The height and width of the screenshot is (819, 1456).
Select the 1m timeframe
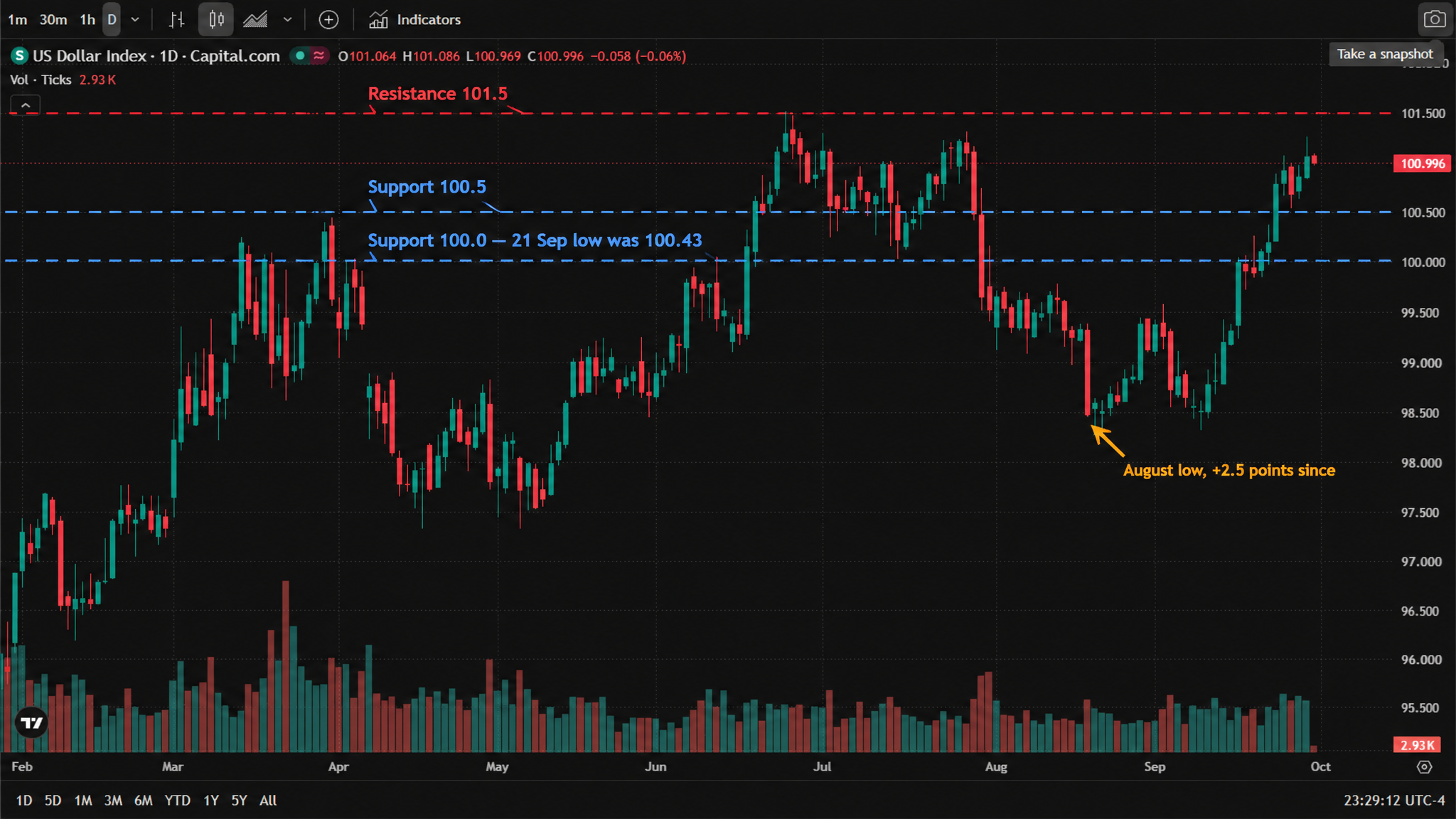click(18, 20)
